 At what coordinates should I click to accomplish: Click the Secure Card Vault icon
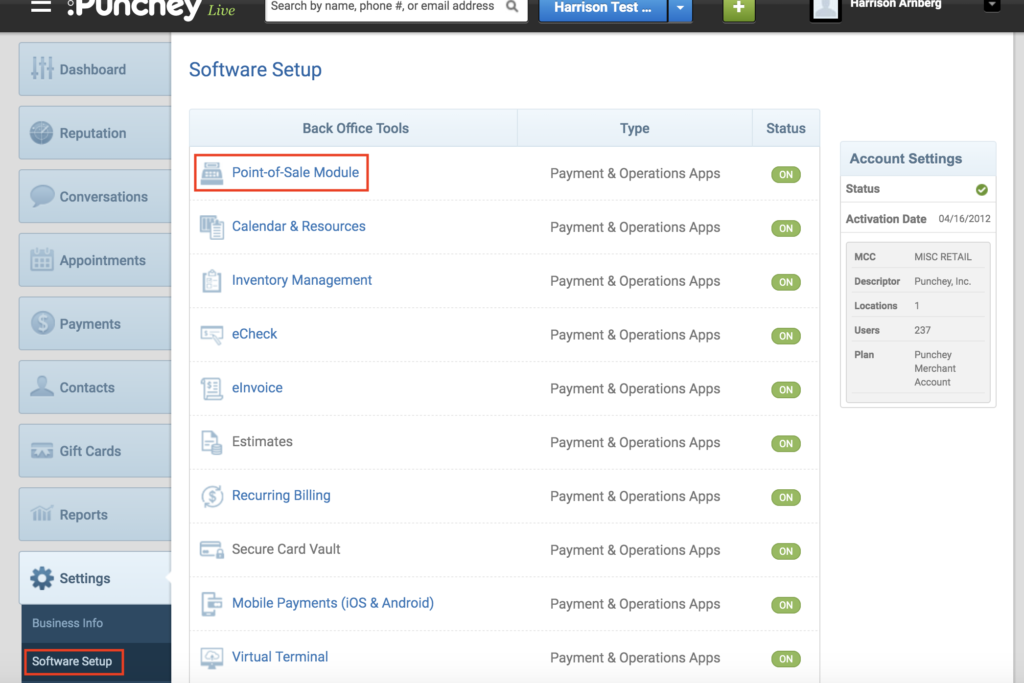pyautogui.click(x=212, y=550)
